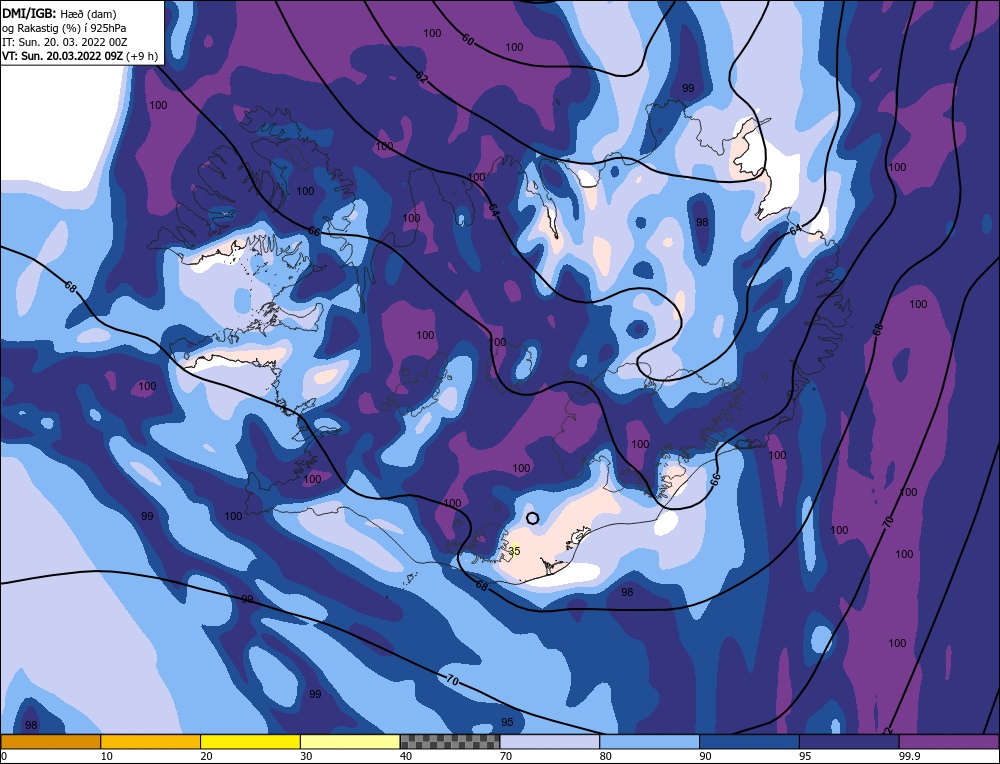Click the '90' legend scale label
1000x764 pixels.
(x=705, y=756)
